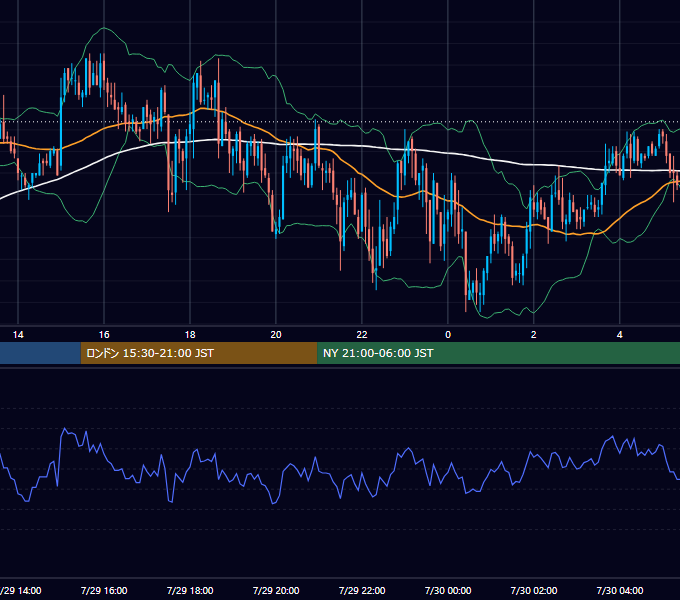The image size is (680, 600).
Task: Click the 7/29 22:00 date label
Action: pos(362,590)
